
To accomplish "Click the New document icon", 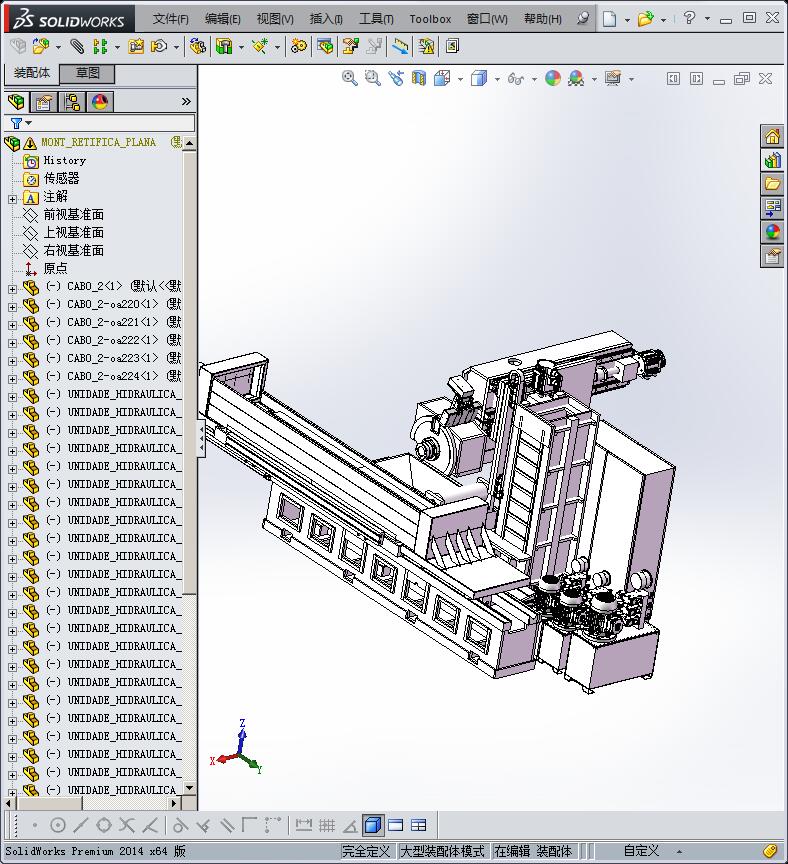I will pos(609,19).
